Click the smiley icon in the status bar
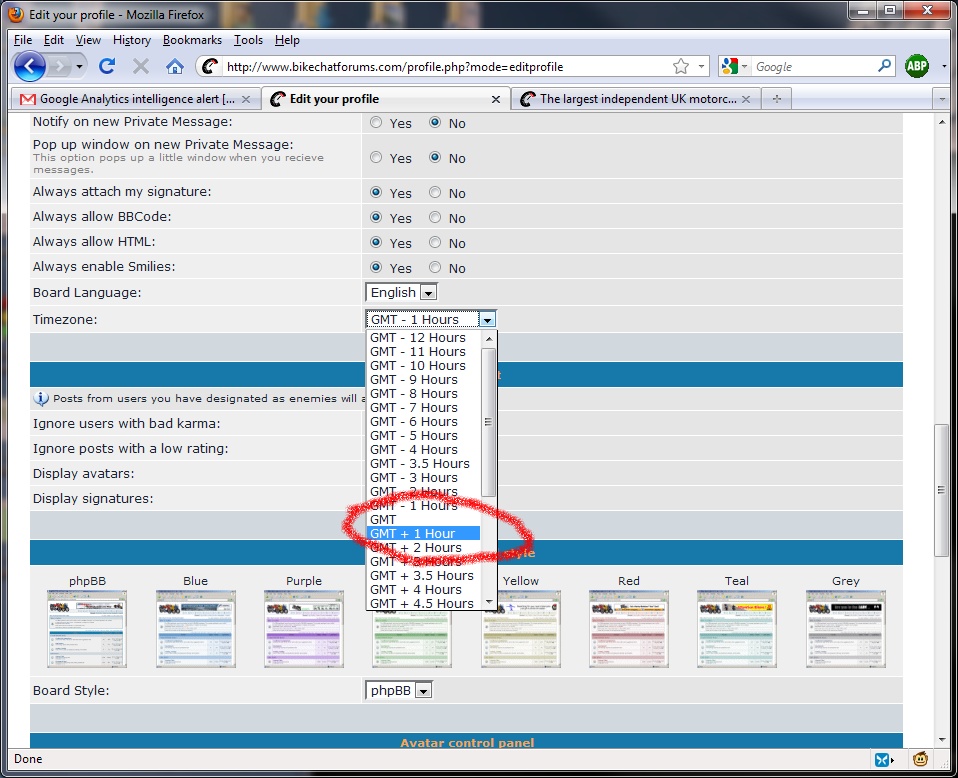The height and width of the screenshot is (778, 958). 919,759
